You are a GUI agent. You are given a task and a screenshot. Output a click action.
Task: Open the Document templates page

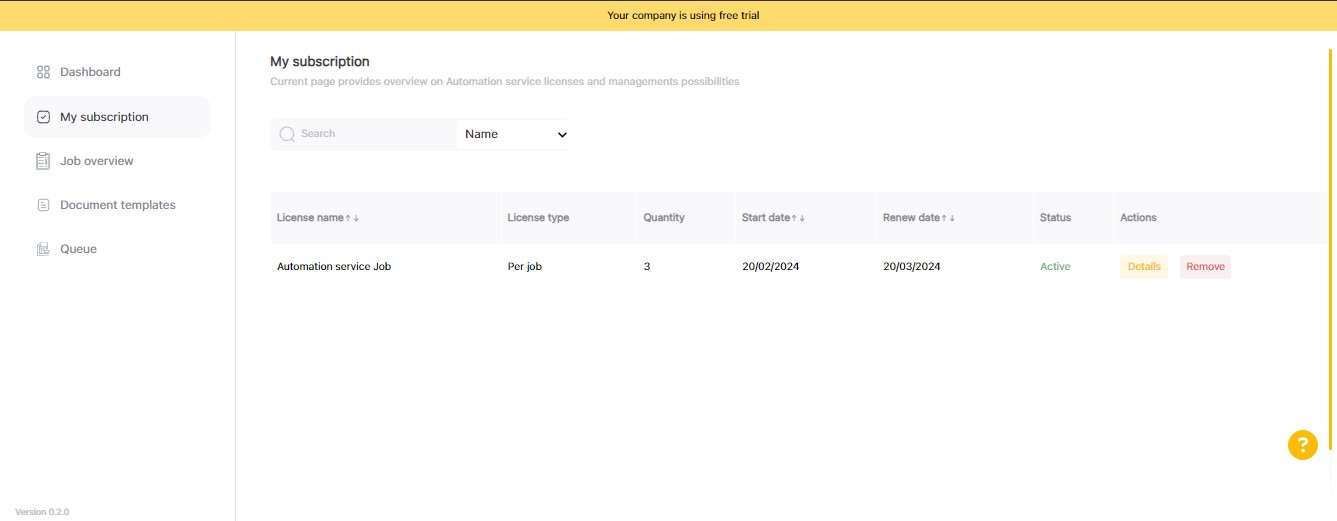point(117,205)
